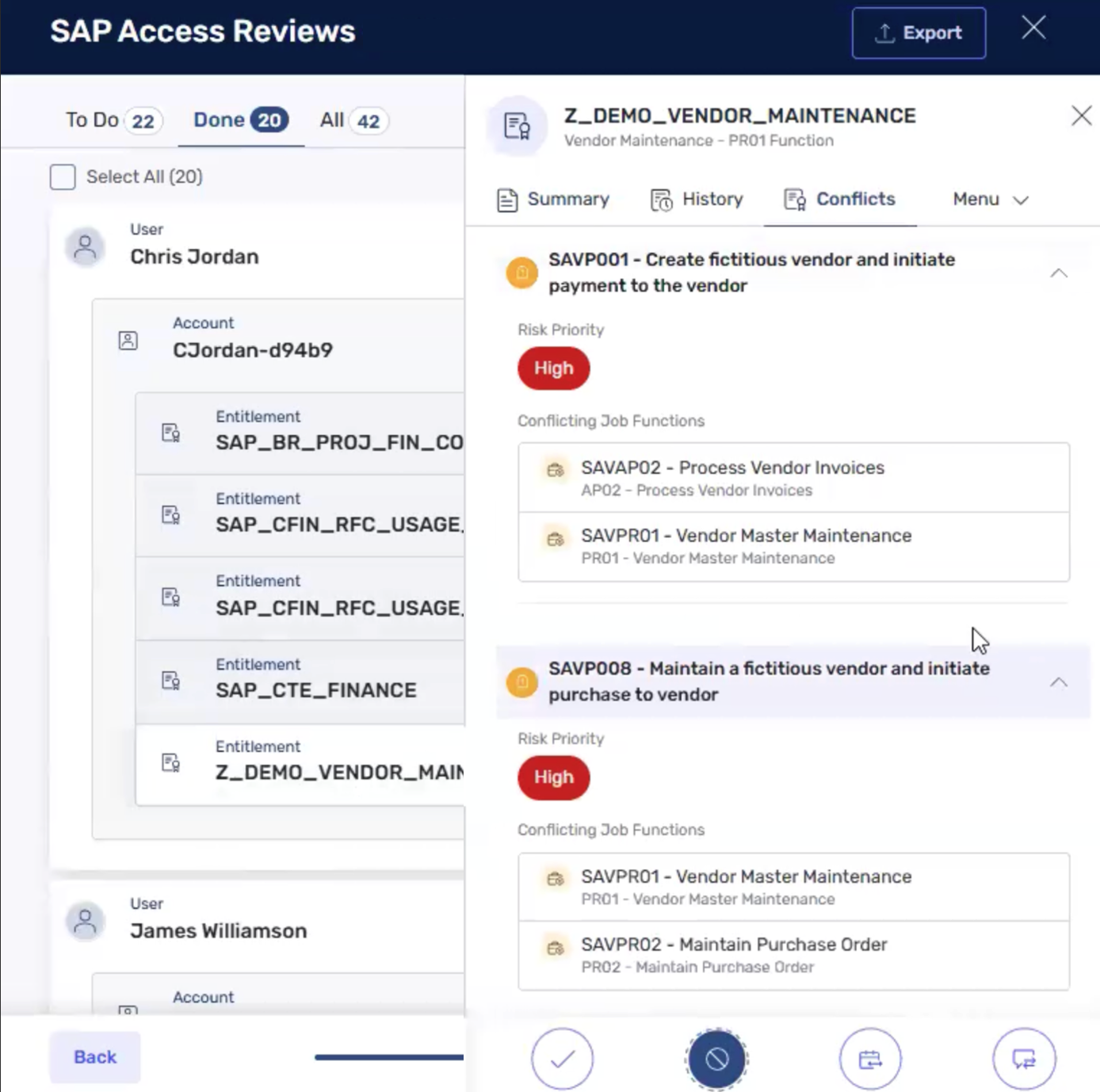Viewport: 1100px width, 1092px height.
Task: Click the CJordan-d94b9 account name
Action: tap(253, 350)
